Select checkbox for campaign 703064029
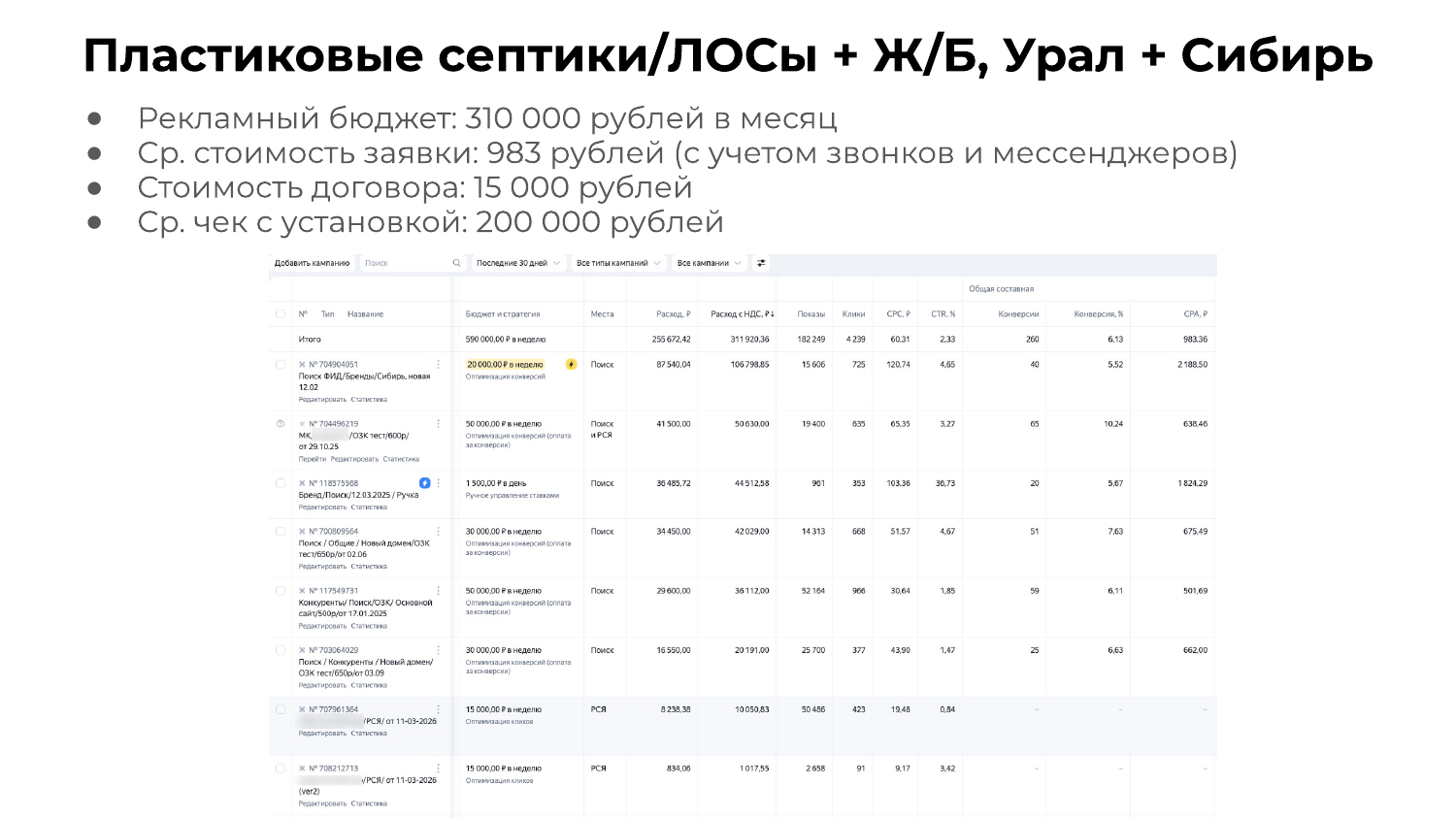The width and height of the screenshot is (1456, 819). click(x=281, y=650)
